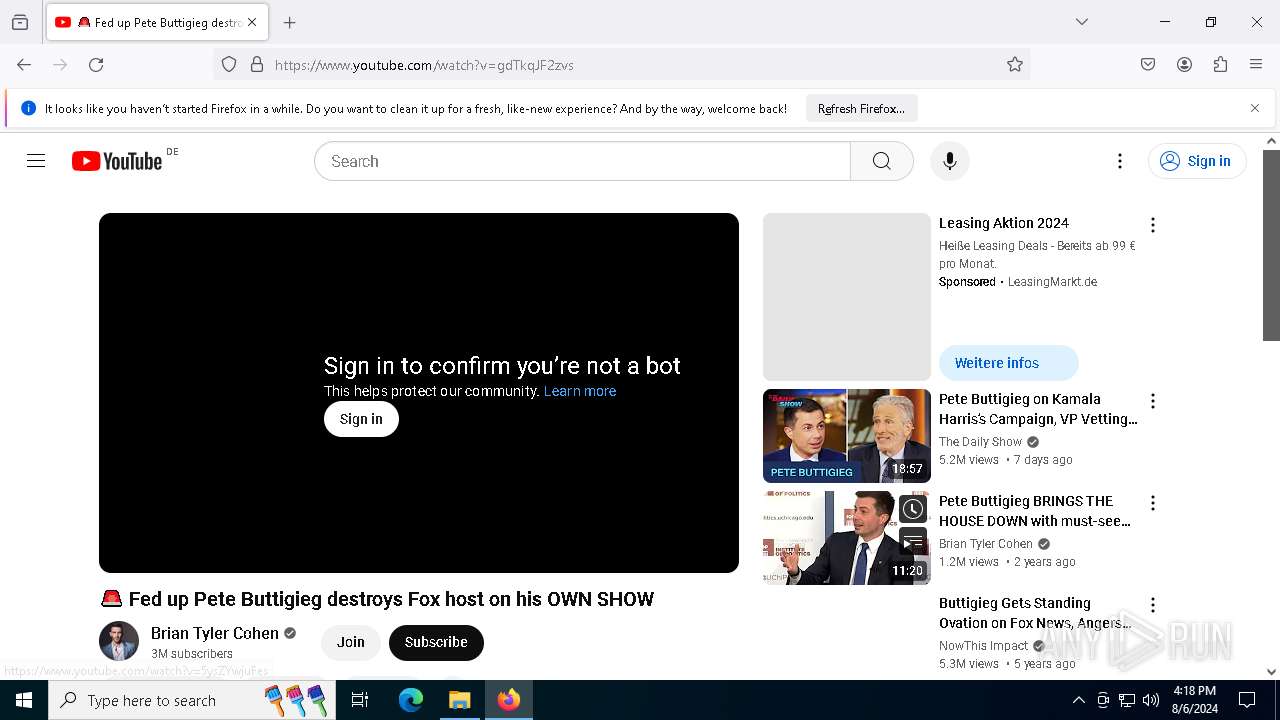The image size is (1280, 720).
Task: Launch Microsoft Edge from the taskbar
Action: click(x=411, y=700)
